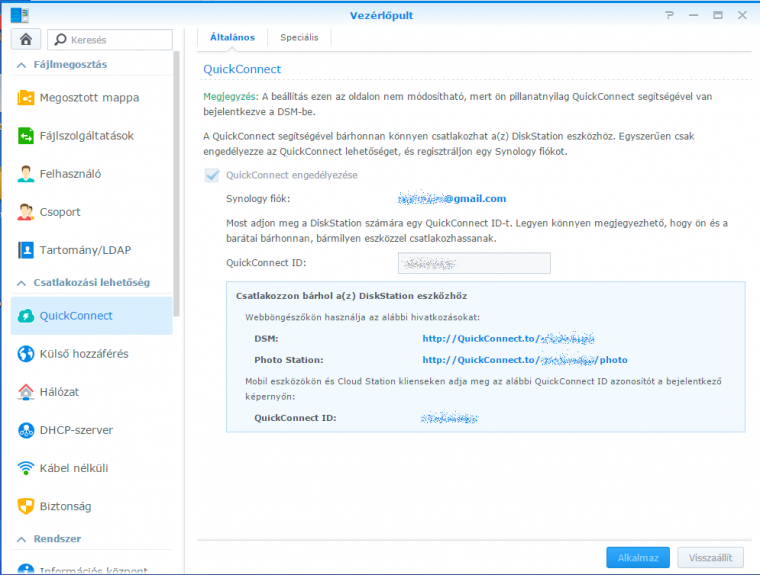Screen dimensions: 760x575
Task: Open the DHCP-szerver icon
Action: coord(26,430)
